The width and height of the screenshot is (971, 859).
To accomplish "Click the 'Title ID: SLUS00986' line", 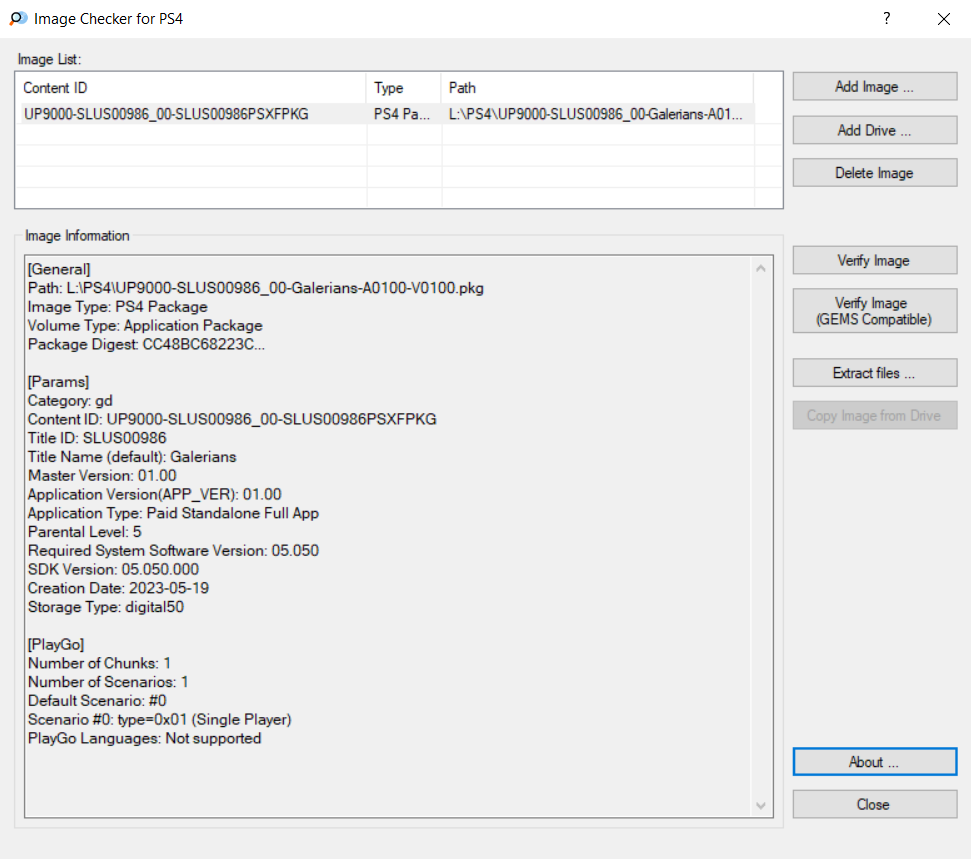I will point(97,438).
